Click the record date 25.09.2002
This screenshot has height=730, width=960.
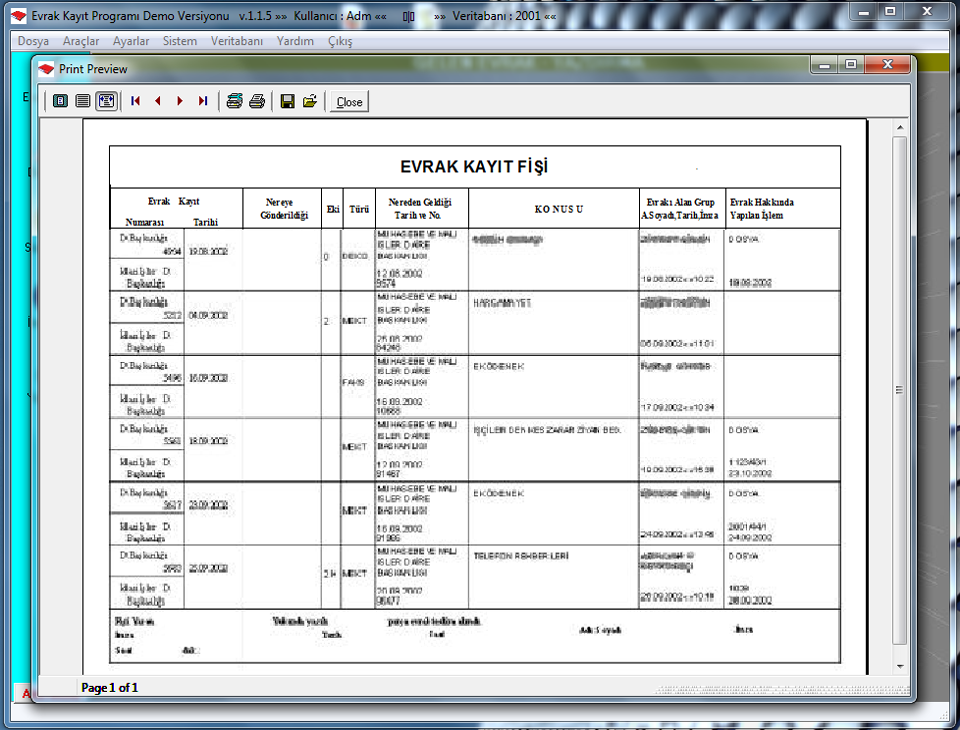[208, 569]
